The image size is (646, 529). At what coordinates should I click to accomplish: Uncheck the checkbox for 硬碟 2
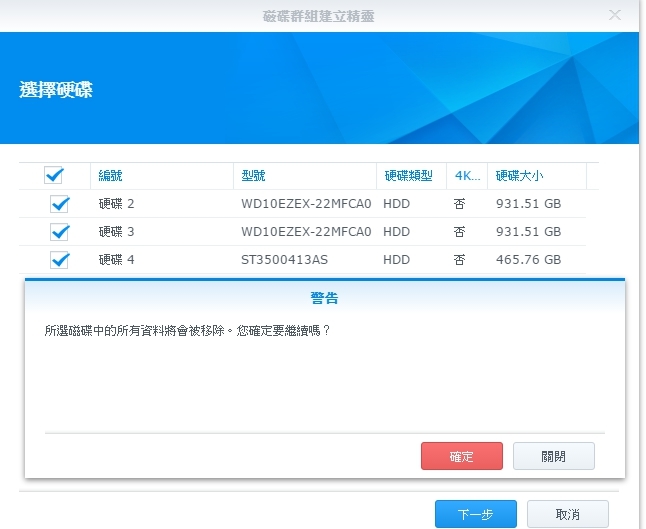pyautogui.click(x=60, y=204)
